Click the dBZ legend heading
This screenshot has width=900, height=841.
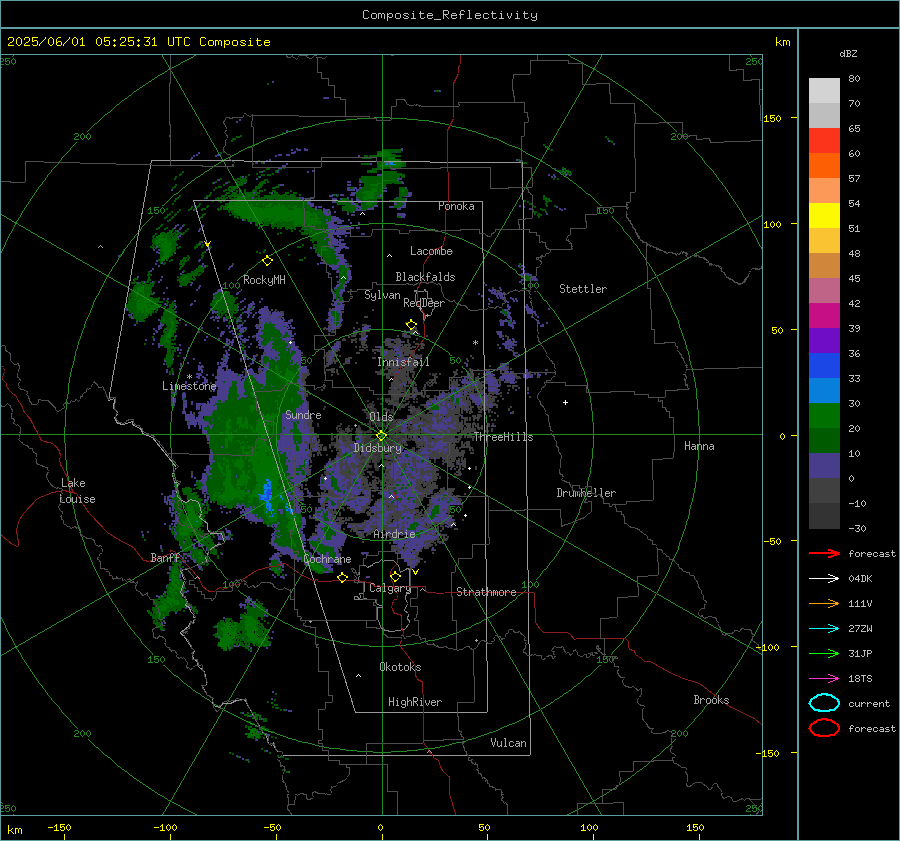(x=848, y=53)
